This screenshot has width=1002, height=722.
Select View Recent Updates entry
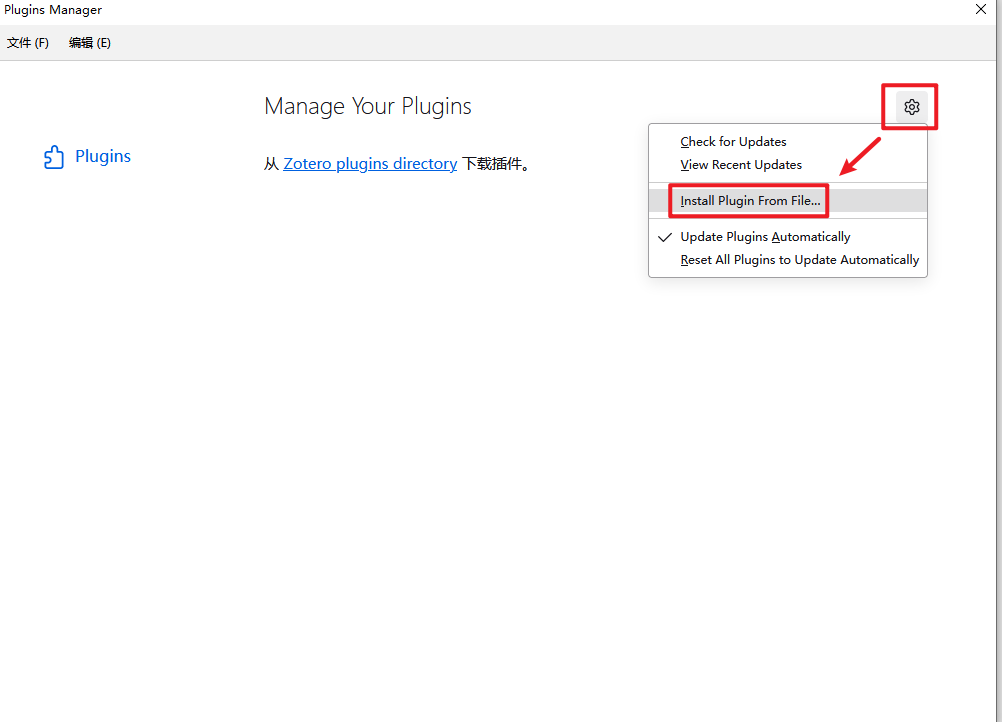tap(741, 165)
